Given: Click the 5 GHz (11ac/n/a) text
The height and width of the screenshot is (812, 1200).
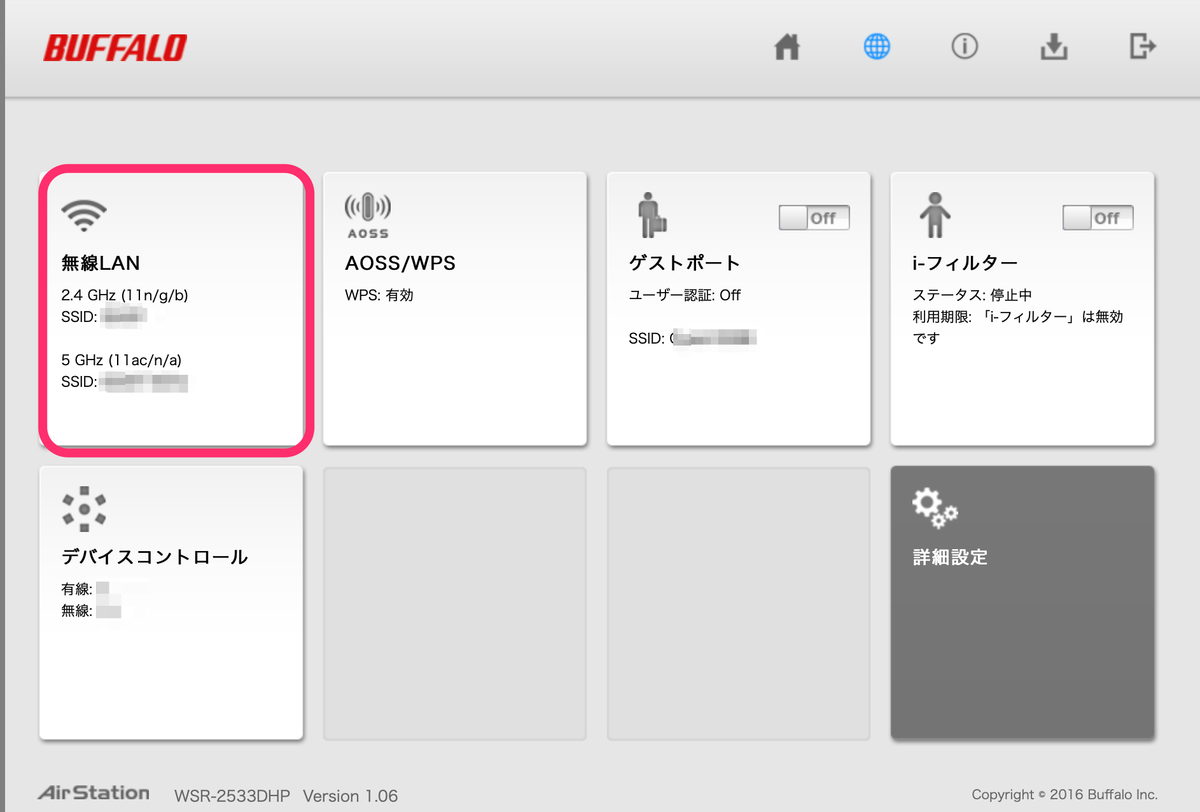Looking at the screenshot, I should click(x=121, y=360).
